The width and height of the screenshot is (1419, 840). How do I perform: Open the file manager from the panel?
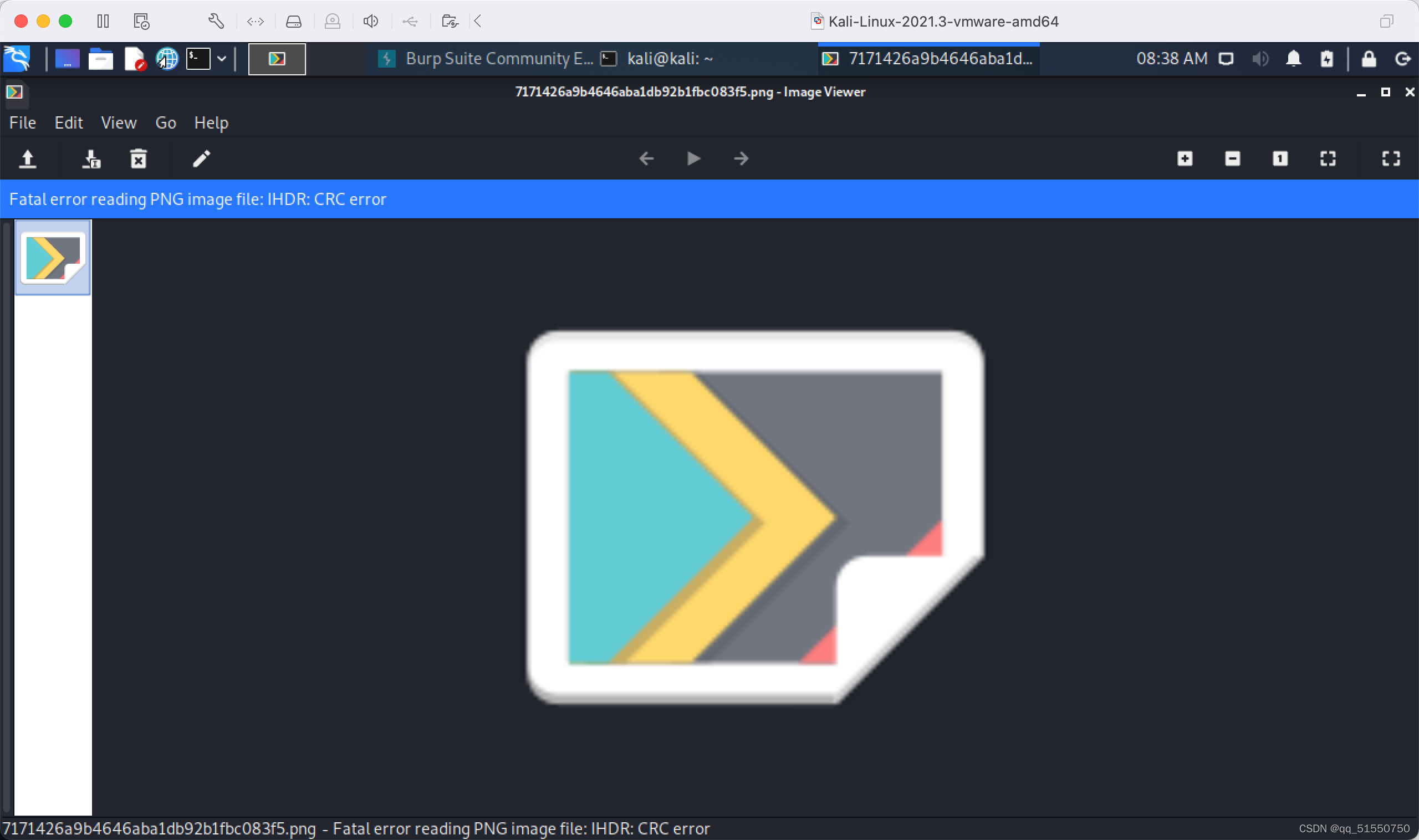click(100, 58)
